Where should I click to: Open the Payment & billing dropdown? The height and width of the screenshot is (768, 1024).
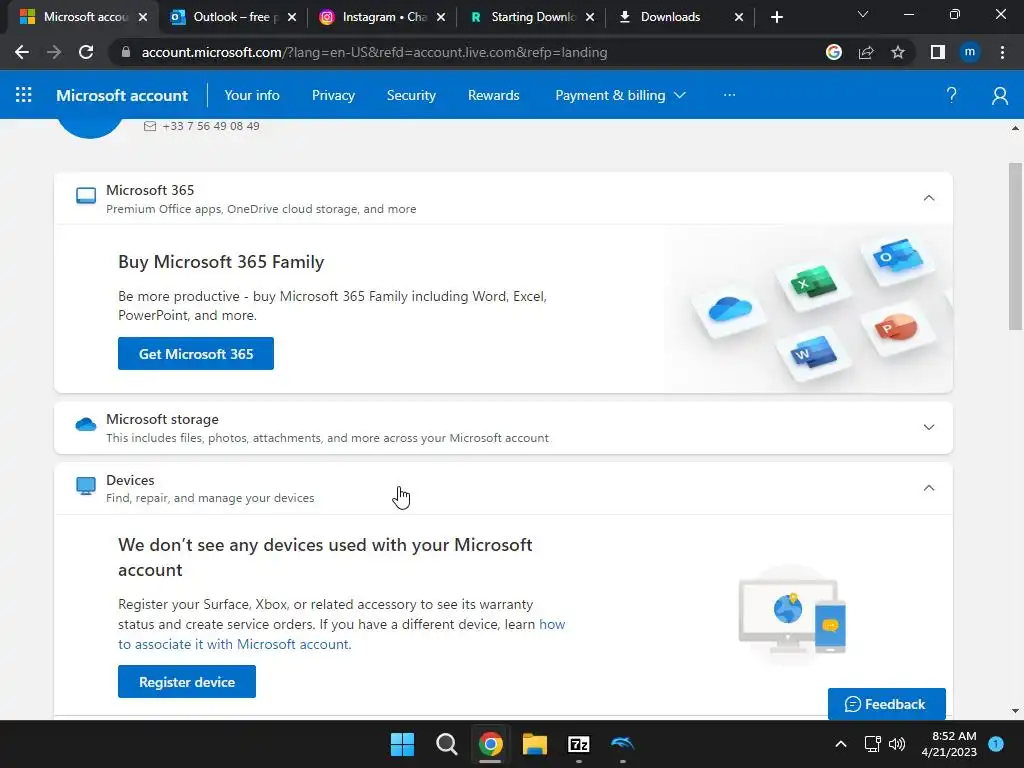pyautogui.click(x=620, y=95)
